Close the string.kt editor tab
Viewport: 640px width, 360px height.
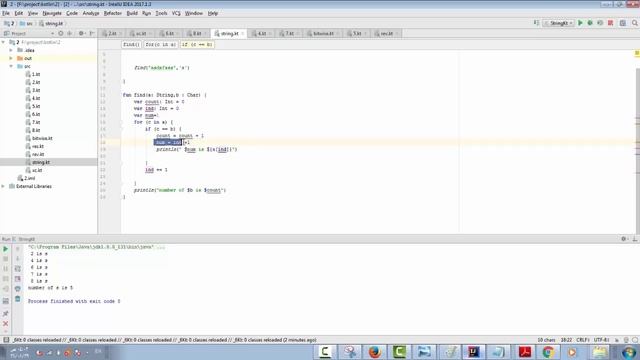(242, 33)
